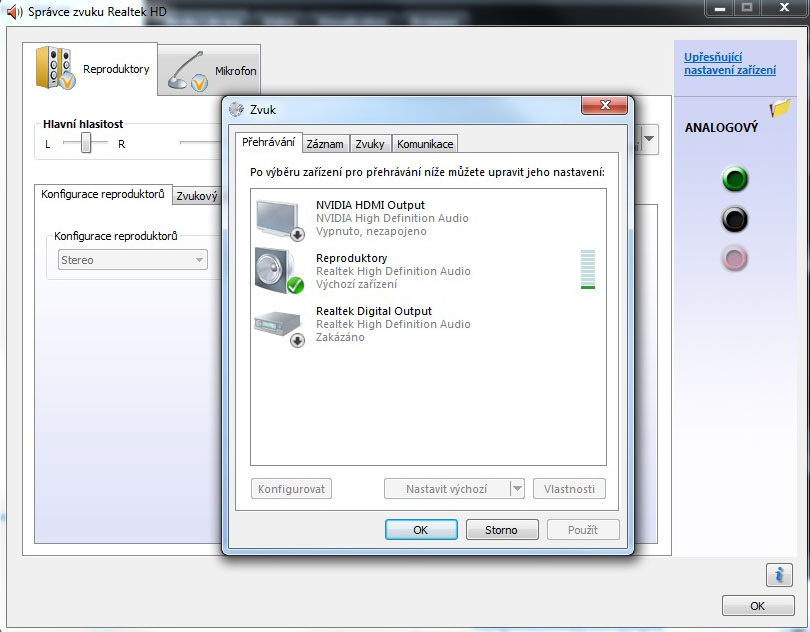The image size is (810, 632).
Task: Open the yellow folder connector settings icon
Action: coord(780,108)
